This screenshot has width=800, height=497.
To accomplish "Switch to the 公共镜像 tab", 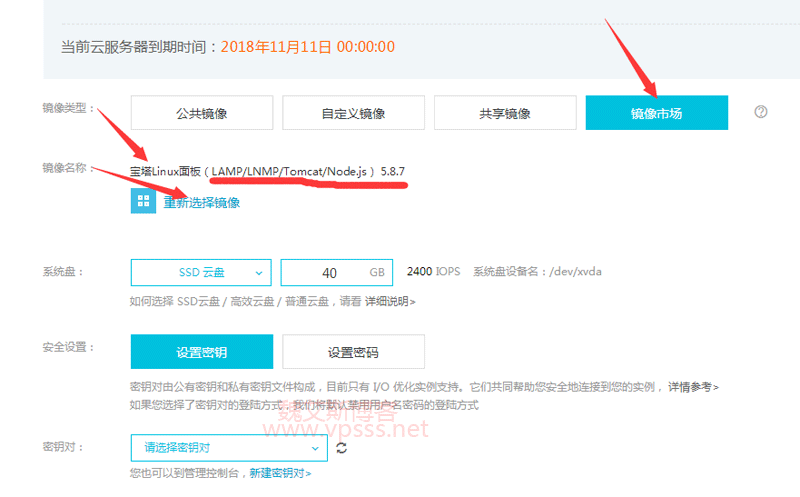I will tap(201, 113).
